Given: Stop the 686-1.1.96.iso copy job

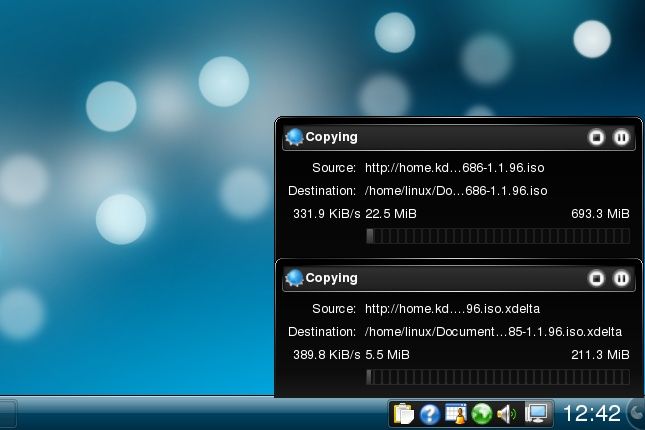Looking at the screenshot, I should coord(596,137).
